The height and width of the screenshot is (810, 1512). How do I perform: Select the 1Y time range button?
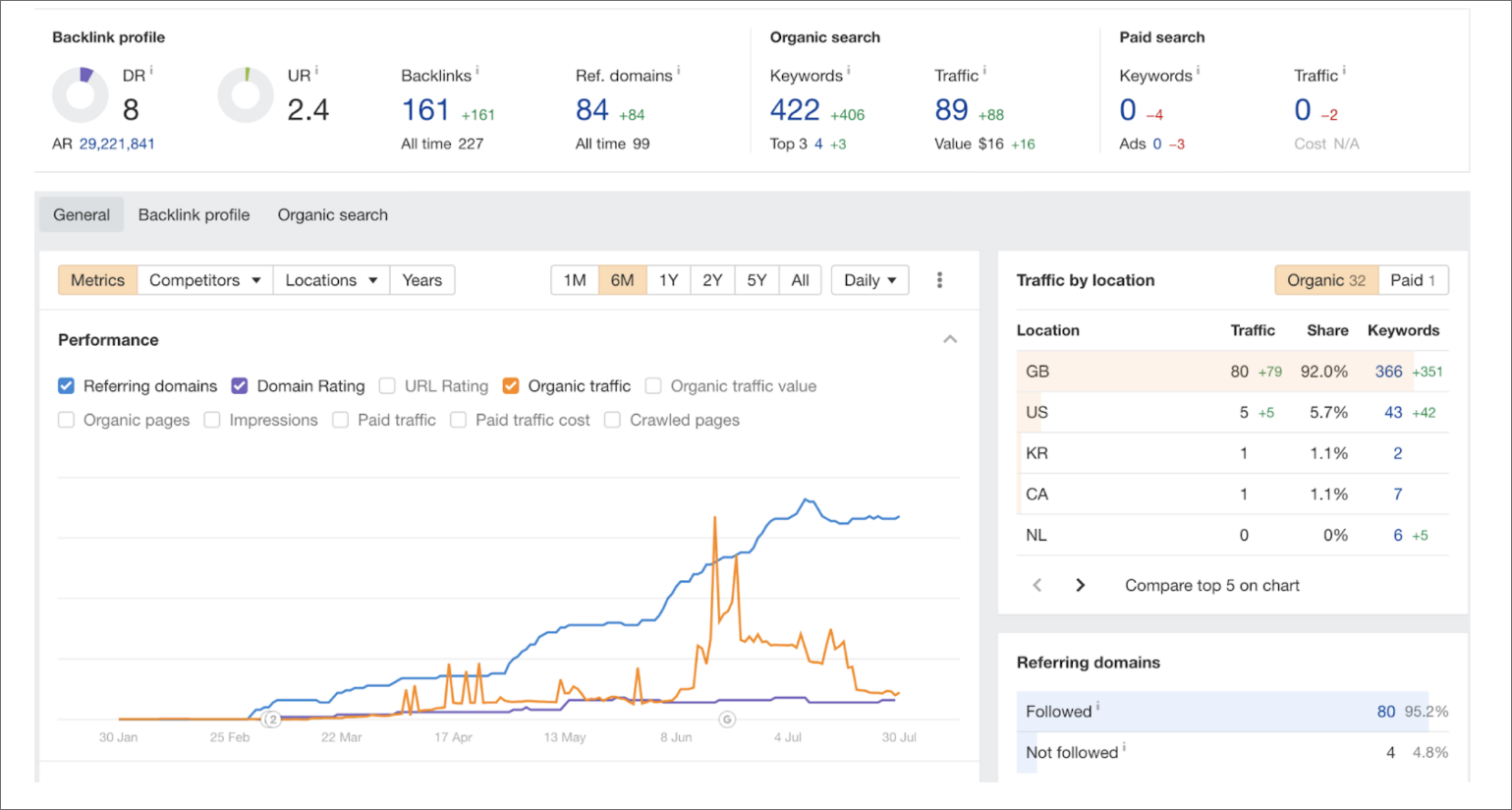point(668,280)
